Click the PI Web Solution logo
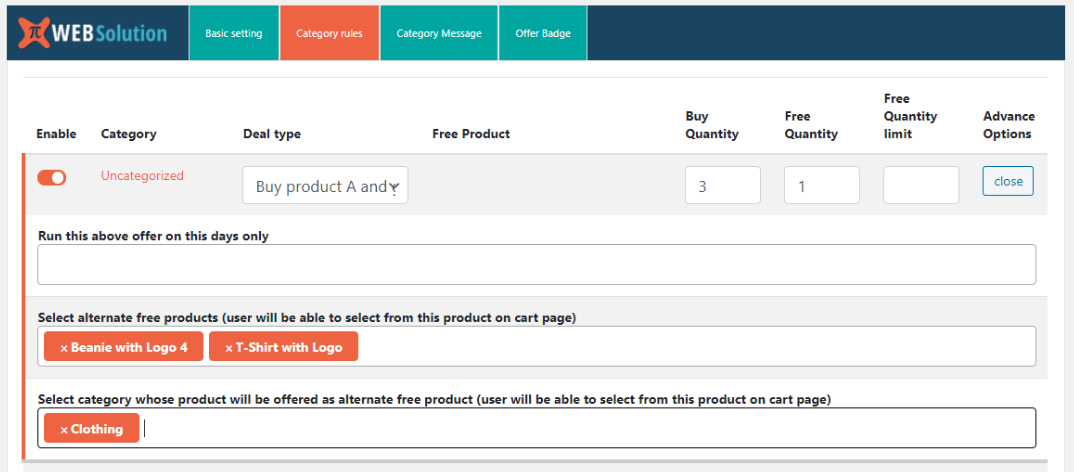Image resolution: width=1074 pixels, height=472 pixels. (93, 32)
